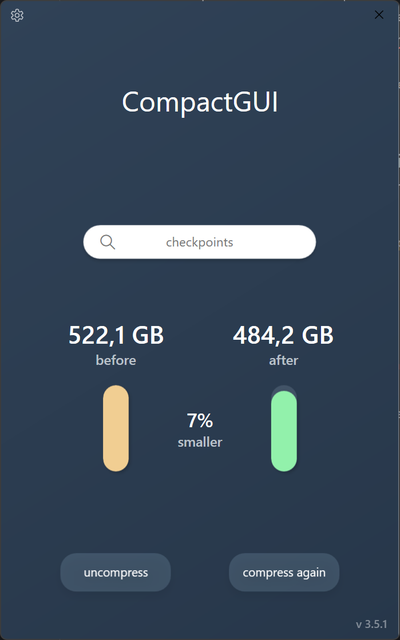This screenshot has height=640, width=400.
Task: Click the CompactGUI title text
Action: click(x=200, y=102)
